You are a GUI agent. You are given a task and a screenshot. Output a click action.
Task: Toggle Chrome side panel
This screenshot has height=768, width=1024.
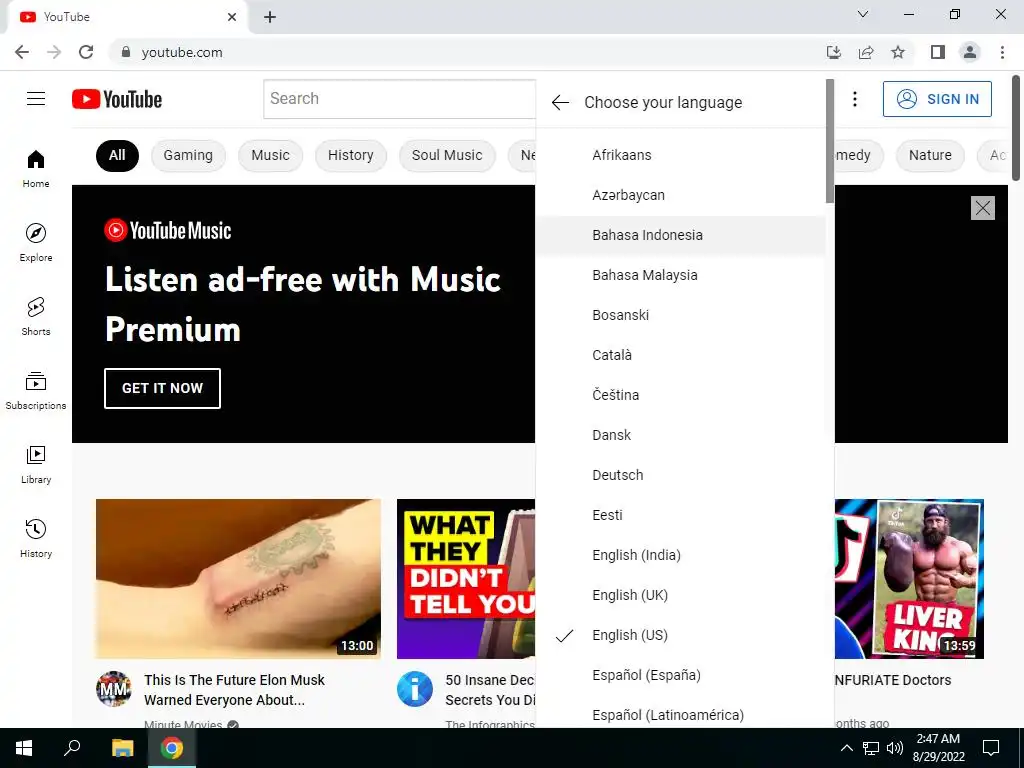coord(938,52)
